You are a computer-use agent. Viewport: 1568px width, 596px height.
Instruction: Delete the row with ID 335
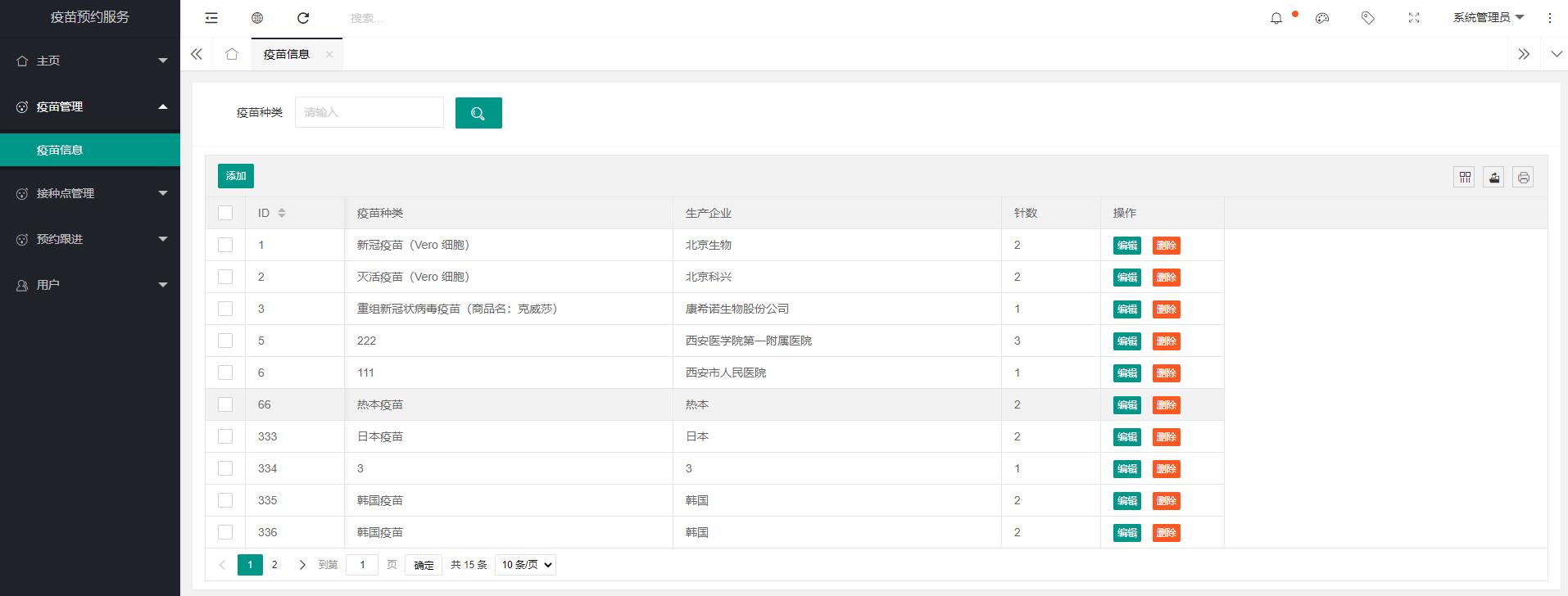pyautogui.click(x=1167, y=501)
